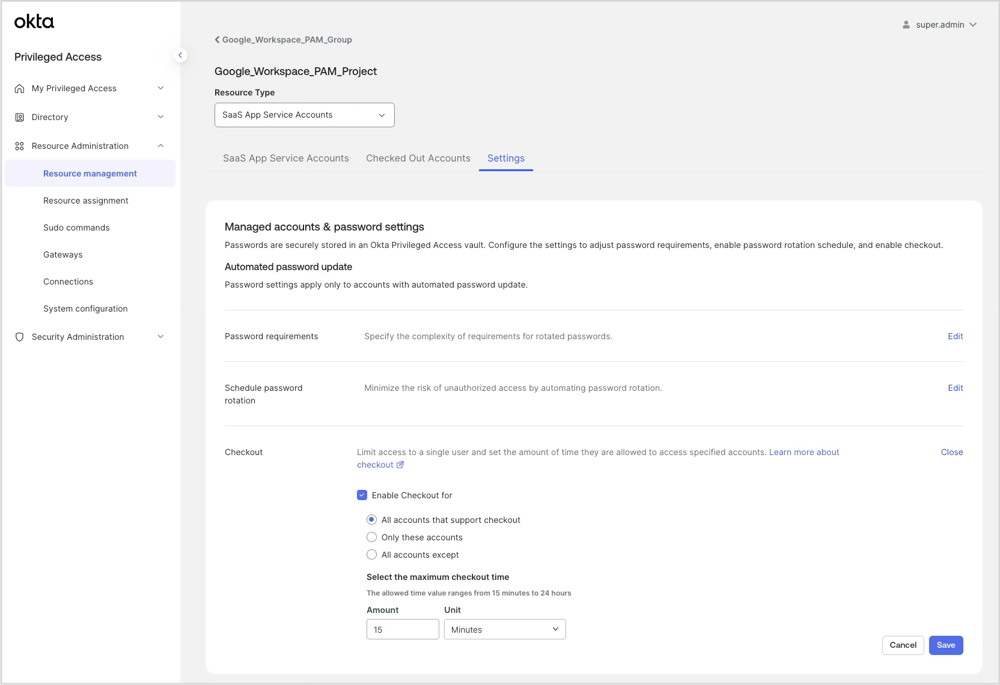Image resolution: width=1000 pixels, height=685 pixels.
Task: Select the Only these accounts radio button
Action: [371, 537]
